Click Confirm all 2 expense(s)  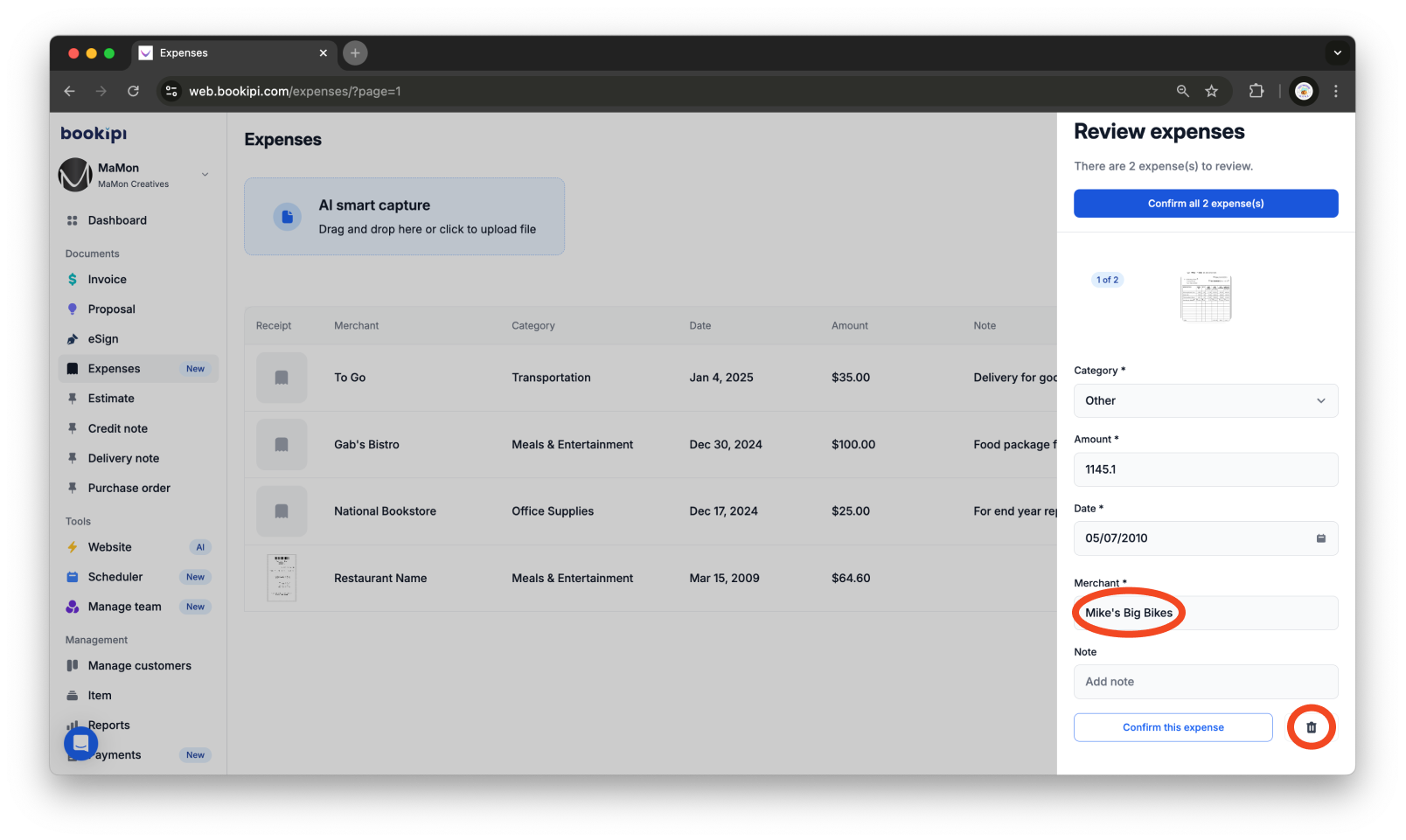click(x=1205, y=203)
